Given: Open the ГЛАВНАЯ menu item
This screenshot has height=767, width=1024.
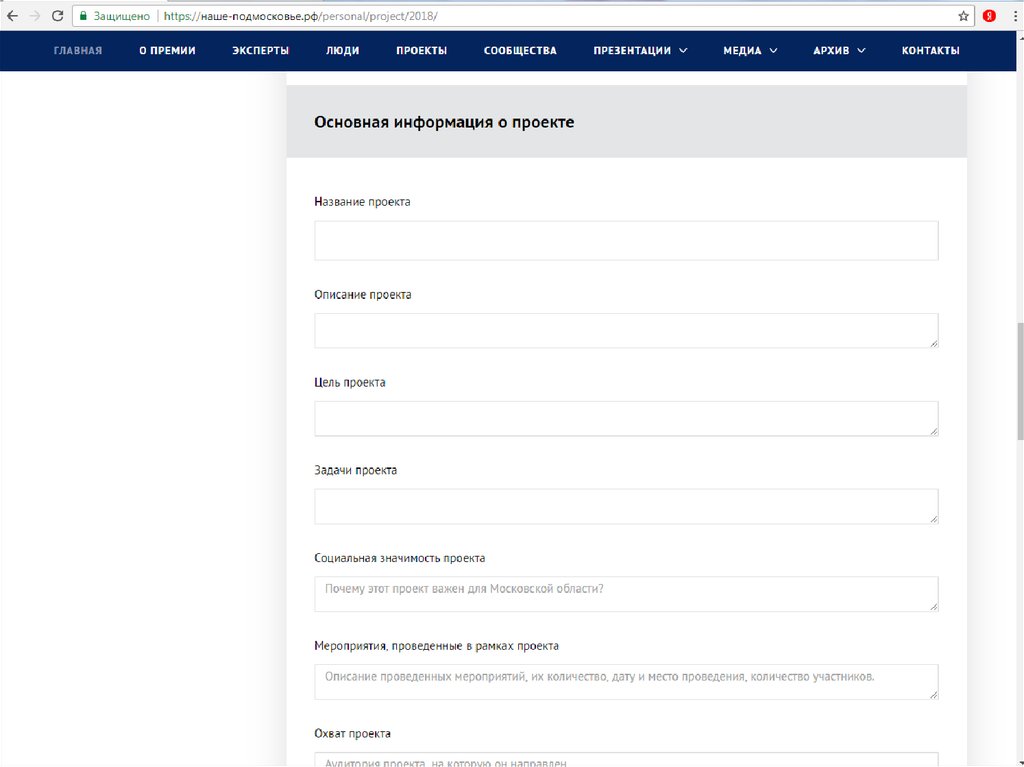Looking at the screenshot, I should click(x=78, y=50).
